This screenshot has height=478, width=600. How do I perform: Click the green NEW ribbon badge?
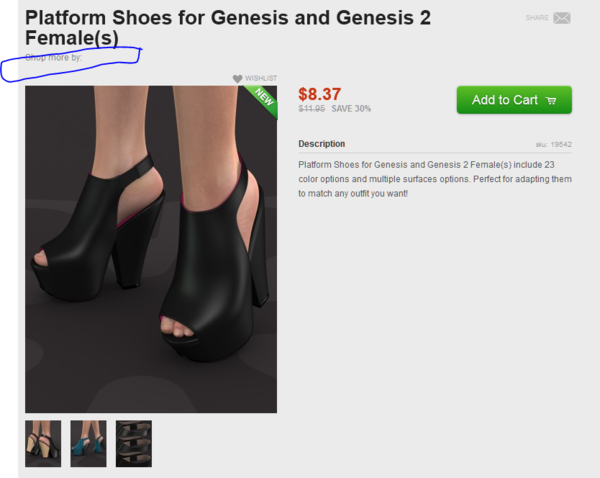click(264, 98)
